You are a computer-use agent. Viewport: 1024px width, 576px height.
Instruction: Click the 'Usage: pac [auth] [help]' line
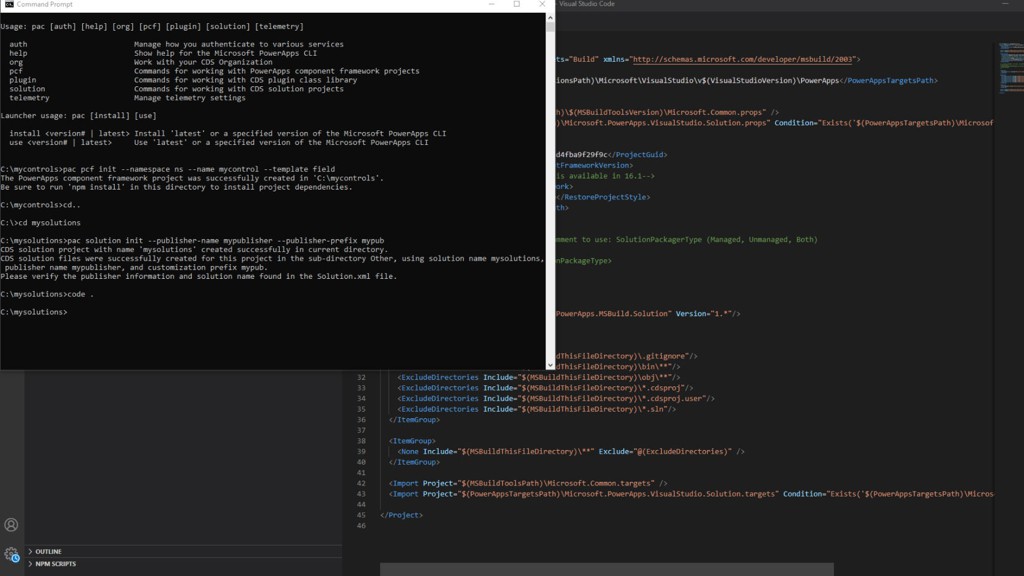coord(152,27)
